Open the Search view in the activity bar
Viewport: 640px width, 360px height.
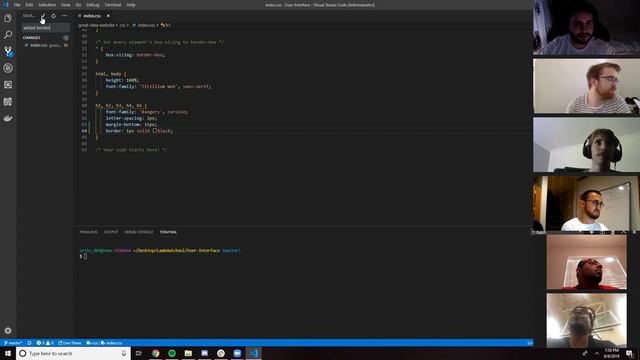[8, 35]
